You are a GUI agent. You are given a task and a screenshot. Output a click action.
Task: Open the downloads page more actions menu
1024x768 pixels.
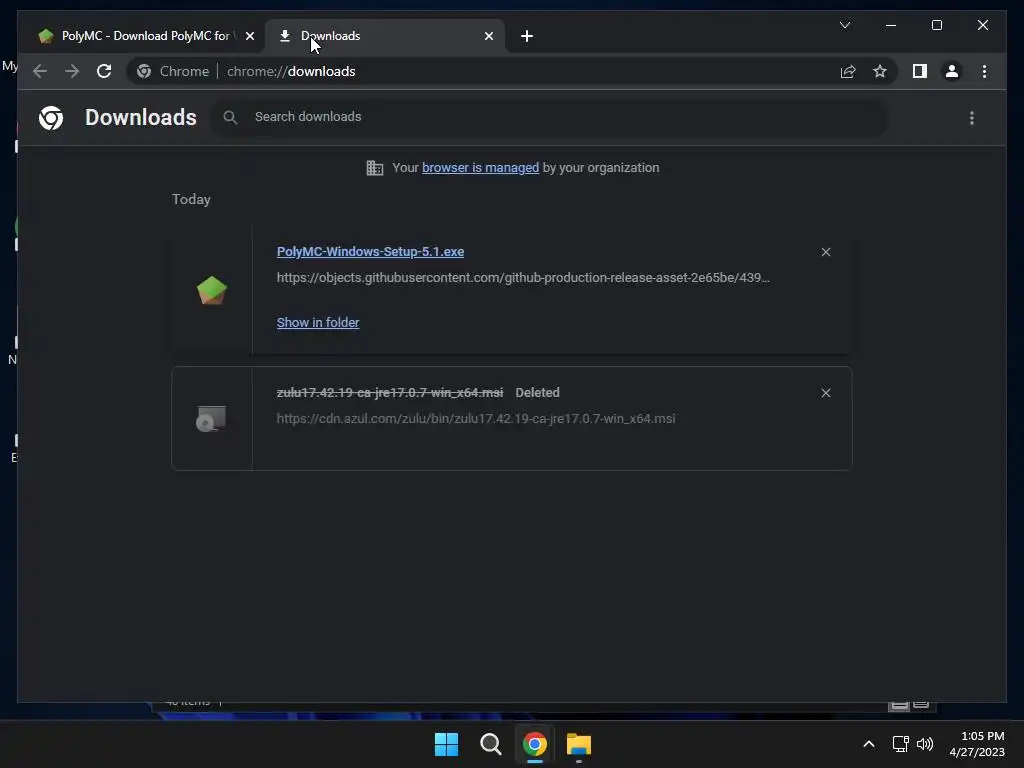[972, 118]
